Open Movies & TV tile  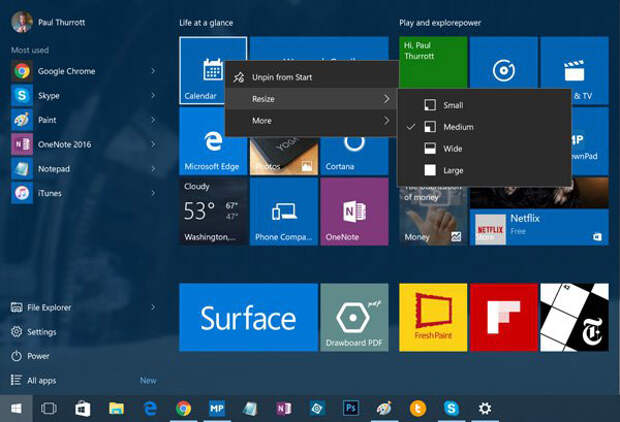coord(575,62)
